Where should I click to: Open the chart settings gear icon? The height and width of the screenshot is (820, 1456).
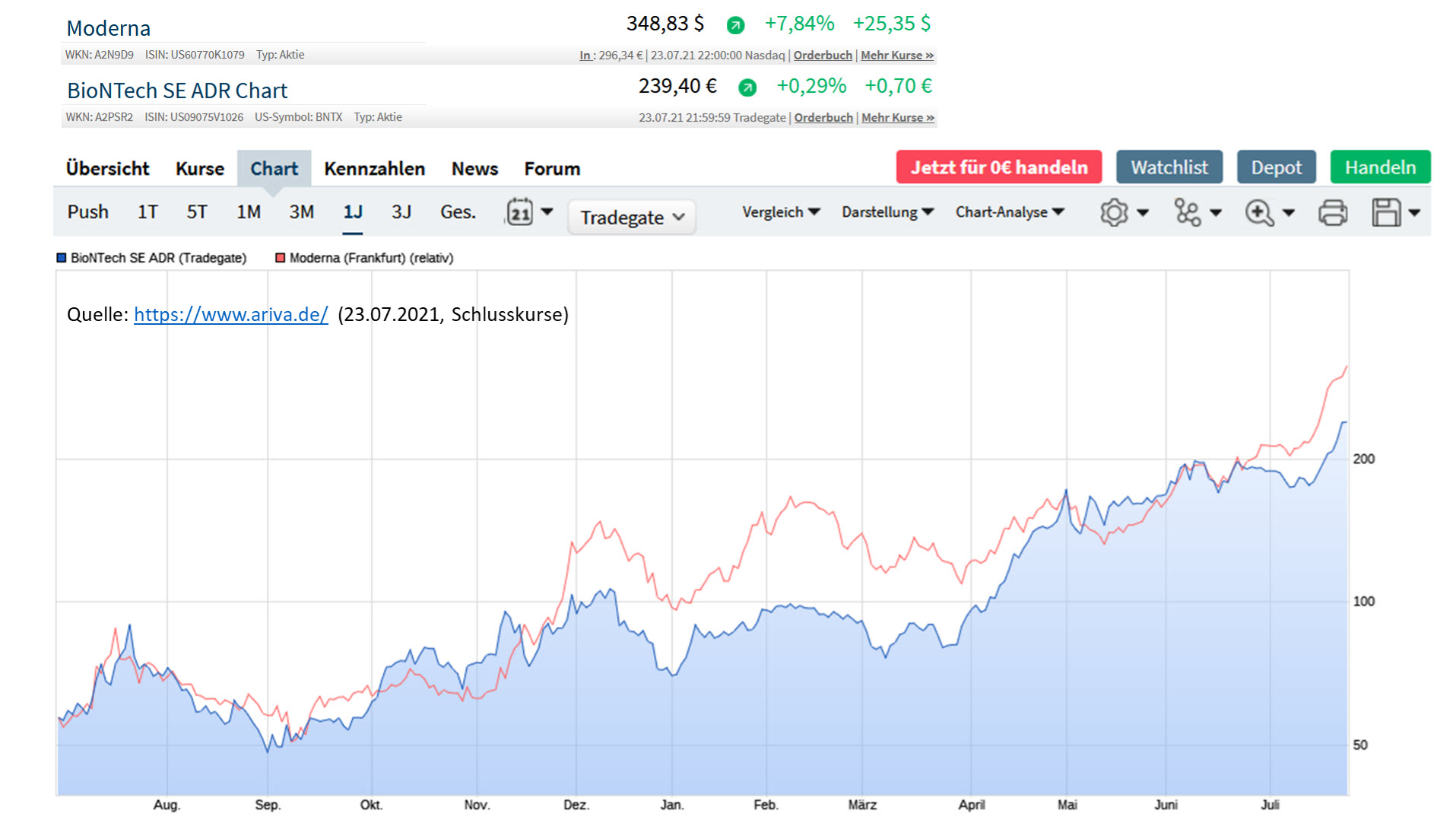point(1114,212)
